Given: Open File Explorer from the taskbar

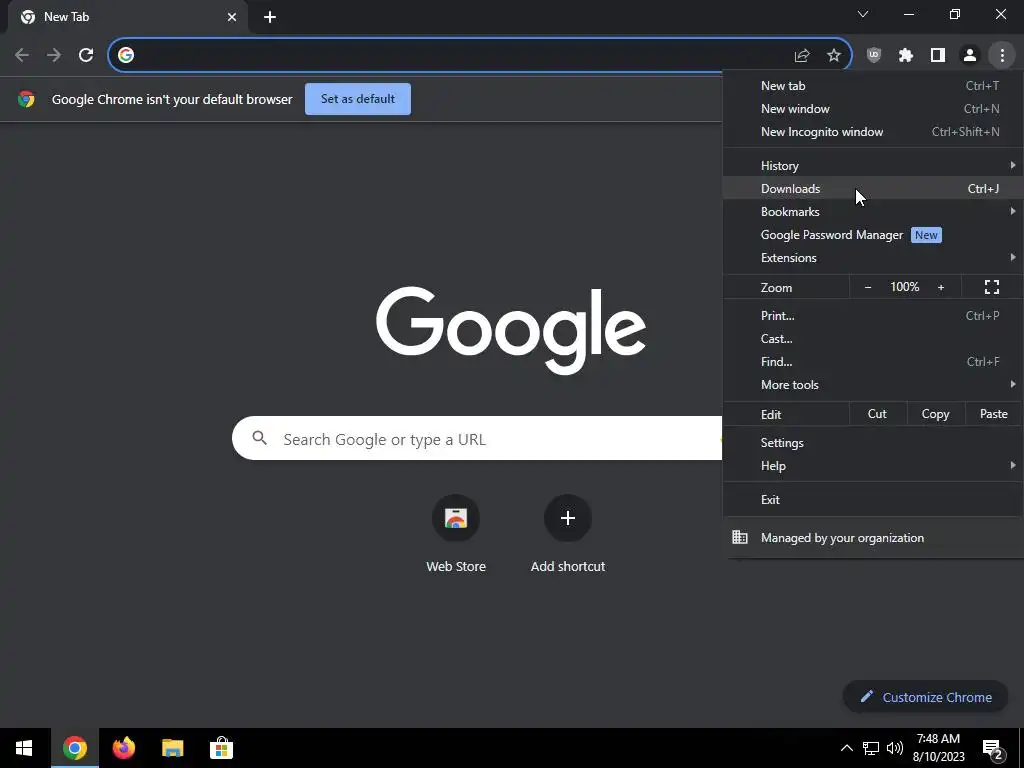Looking at the screenshot, I should (x=172, y=748).
